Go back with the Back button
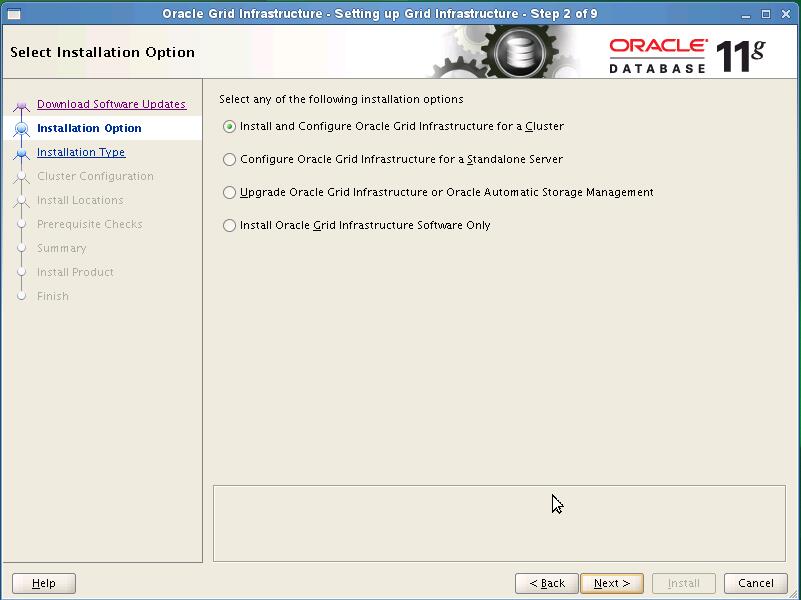 coord(547,583)
